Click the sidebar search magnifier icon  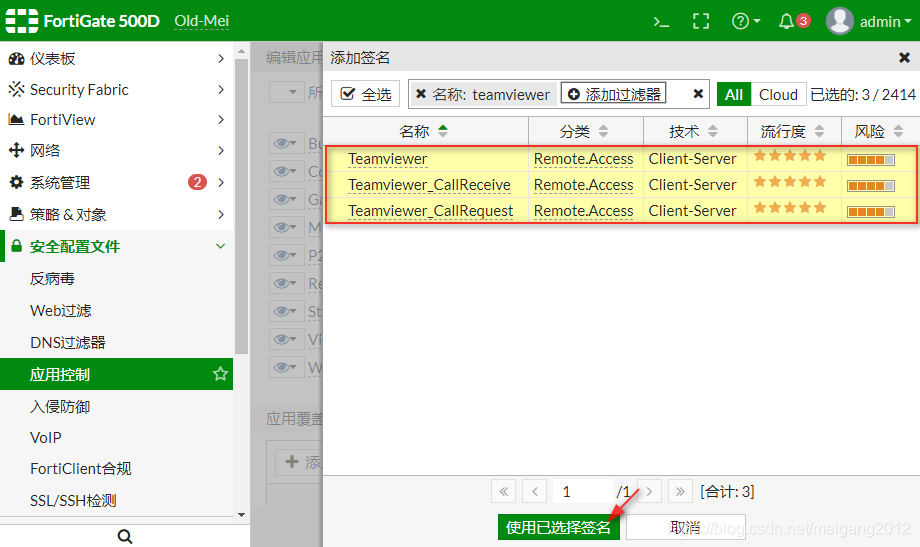point(124,536)
